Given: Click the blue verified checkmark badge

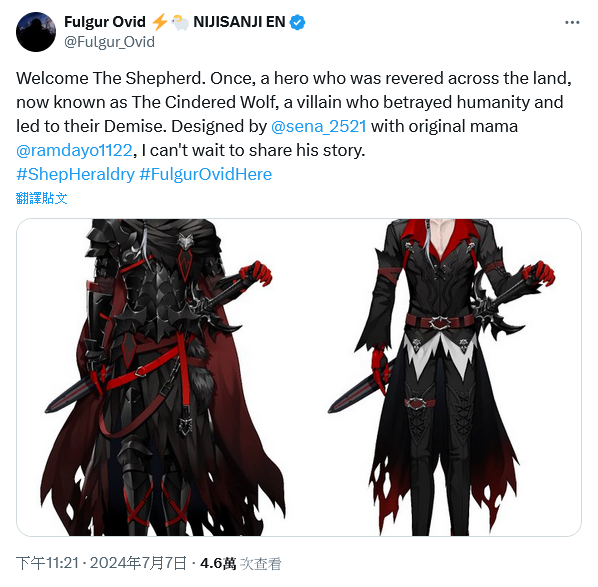Looking at the screenshot, I should tap(297, 23).
